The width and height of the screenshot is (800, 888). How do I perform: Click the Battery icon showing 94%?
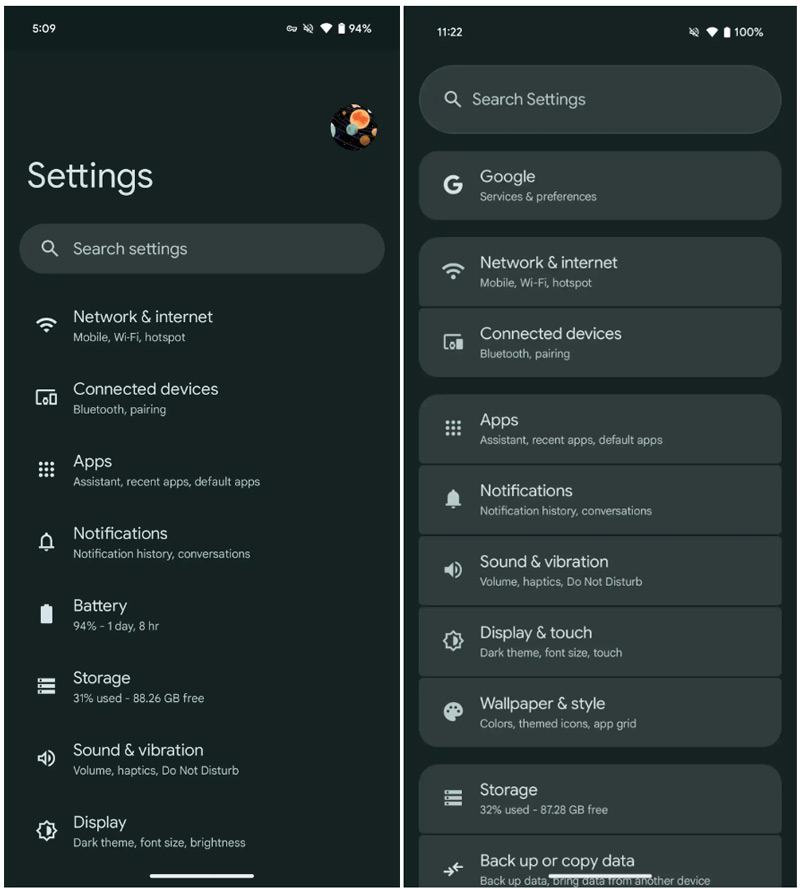pos(46,614)
